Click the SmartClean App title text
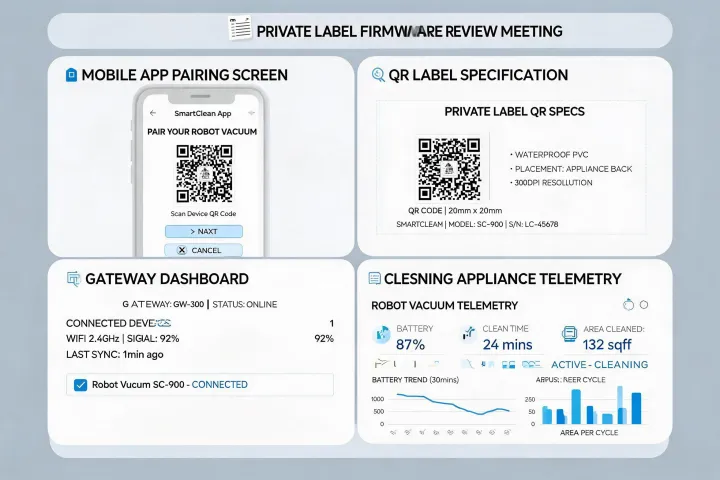Screen dimensions: 720x480 pos(202,113)
